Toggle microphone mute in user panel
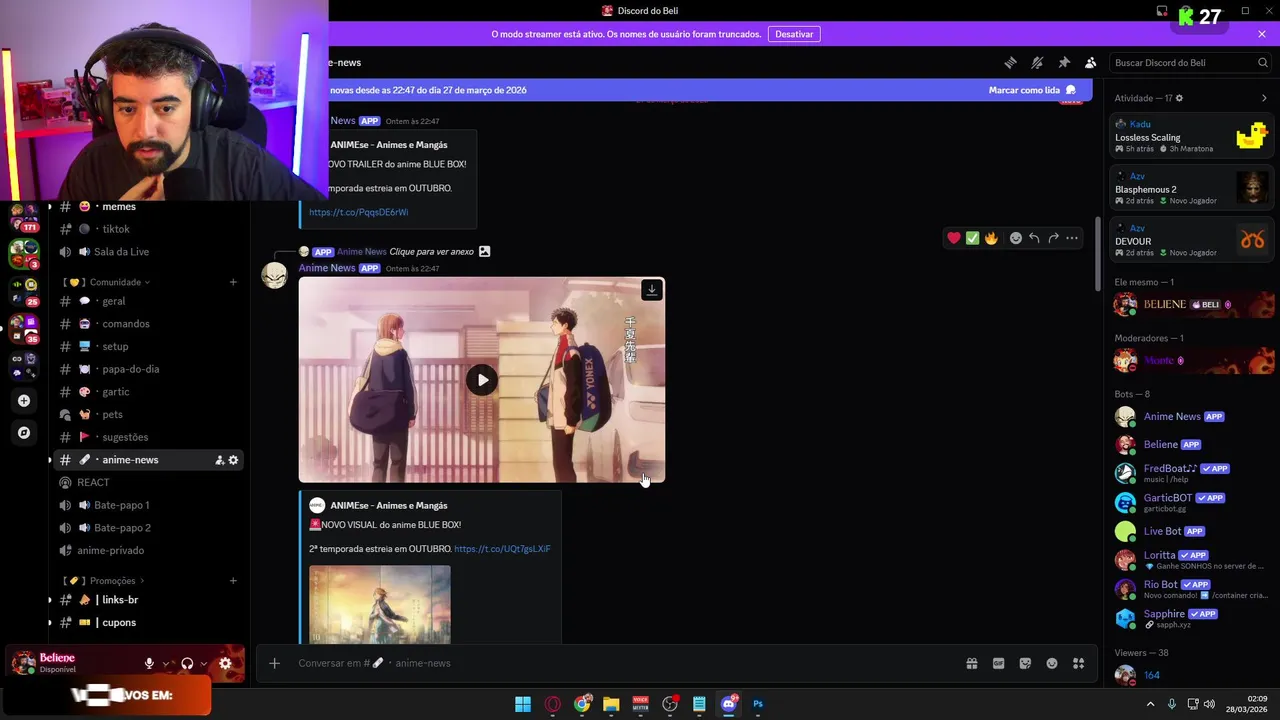Viewport: 1280px width, 720px height. click(149, 663)
